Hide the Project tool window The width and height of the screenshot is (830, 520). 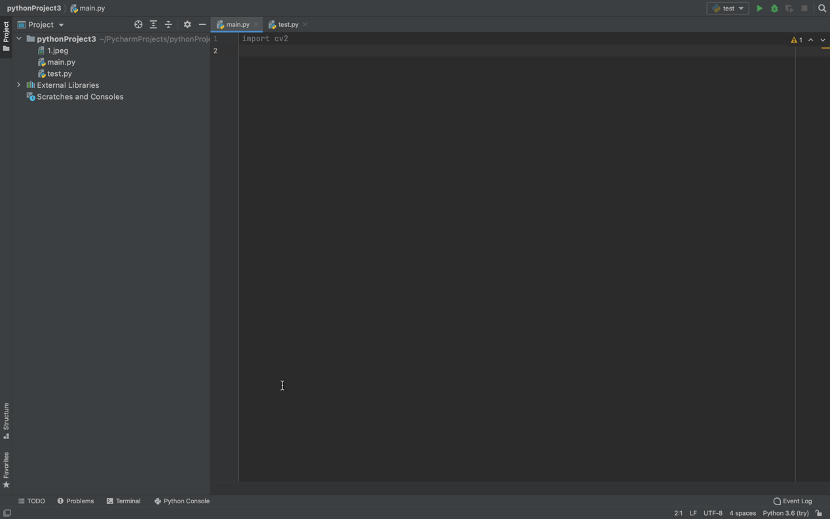tap(202, 24)
